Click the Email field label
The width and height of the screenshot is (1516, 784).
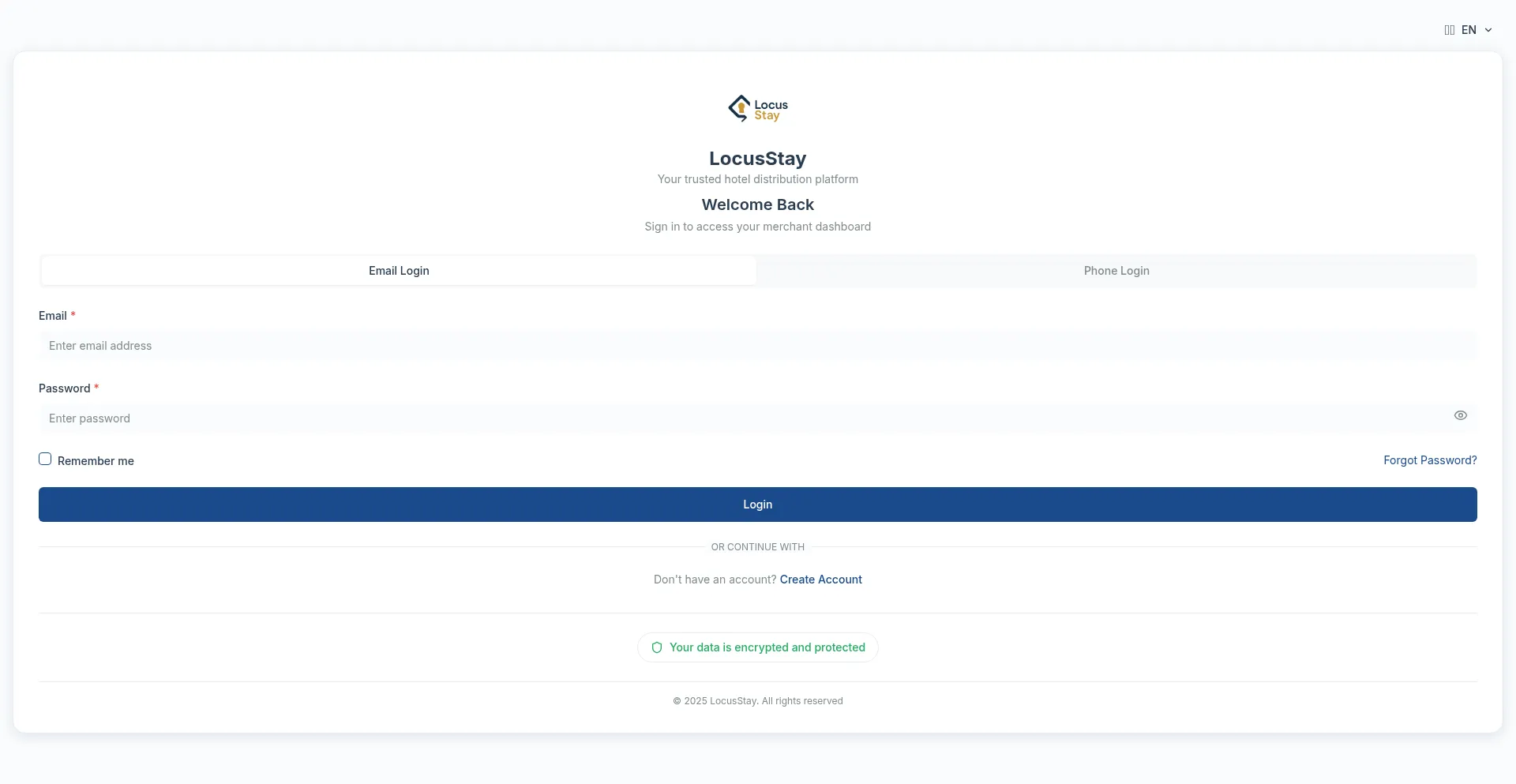[x=53, y=316]
